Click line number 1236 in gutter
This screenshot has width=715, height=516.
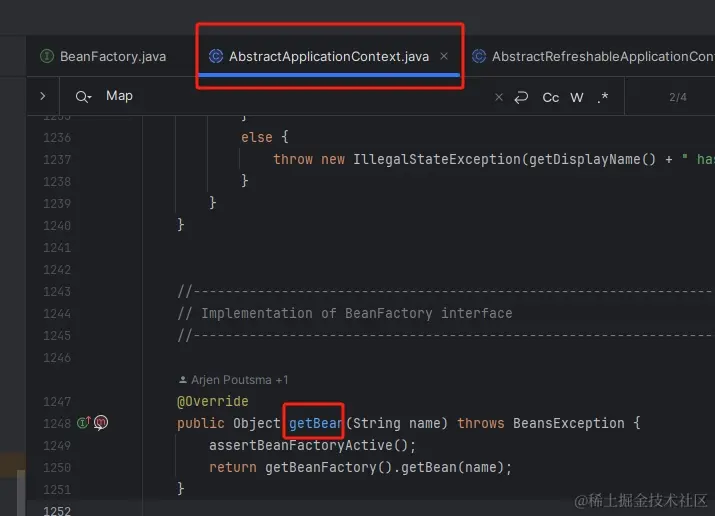point(57,138)
